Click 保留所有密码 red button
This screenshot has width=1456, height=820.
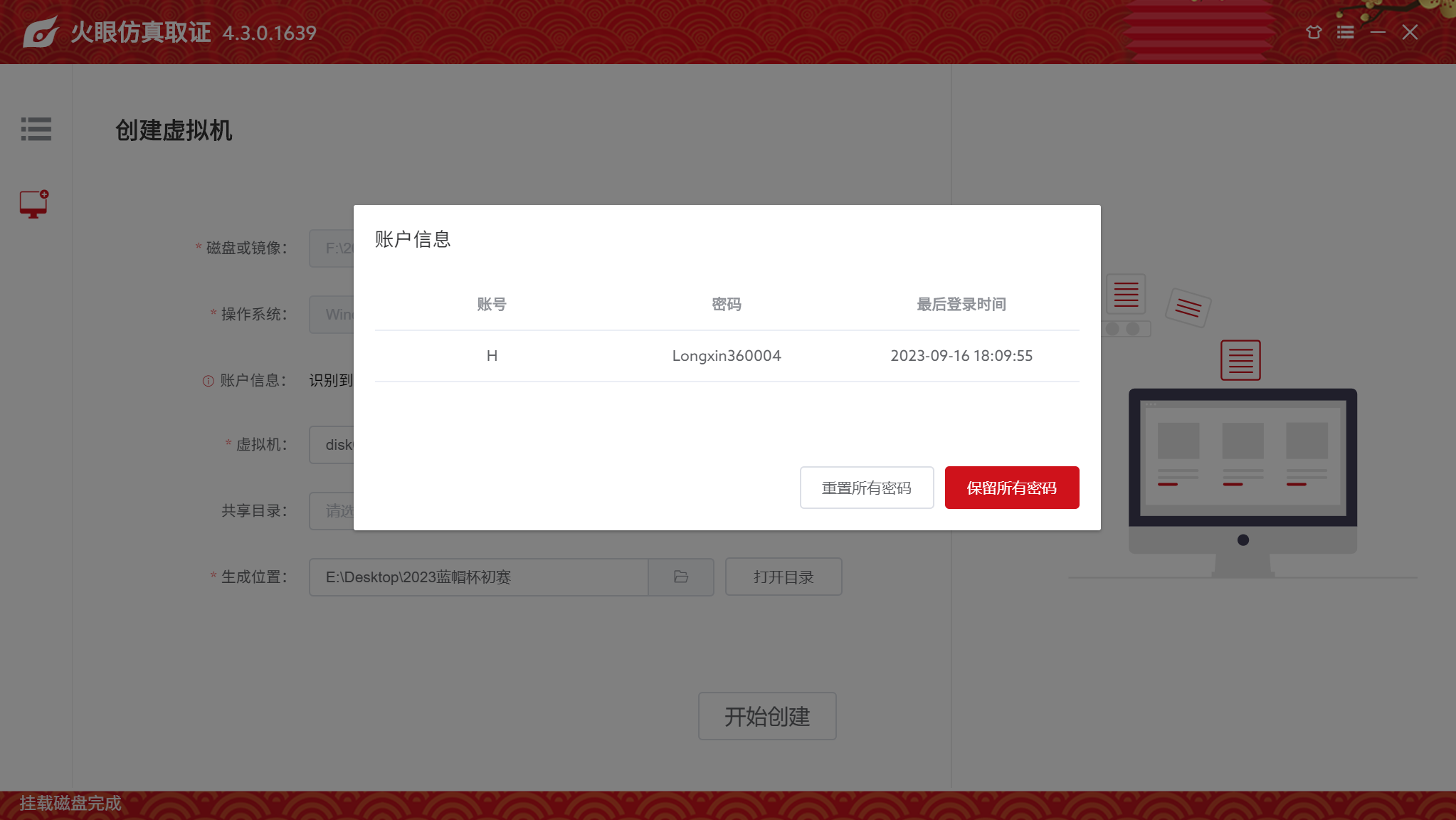point(1011,488)
